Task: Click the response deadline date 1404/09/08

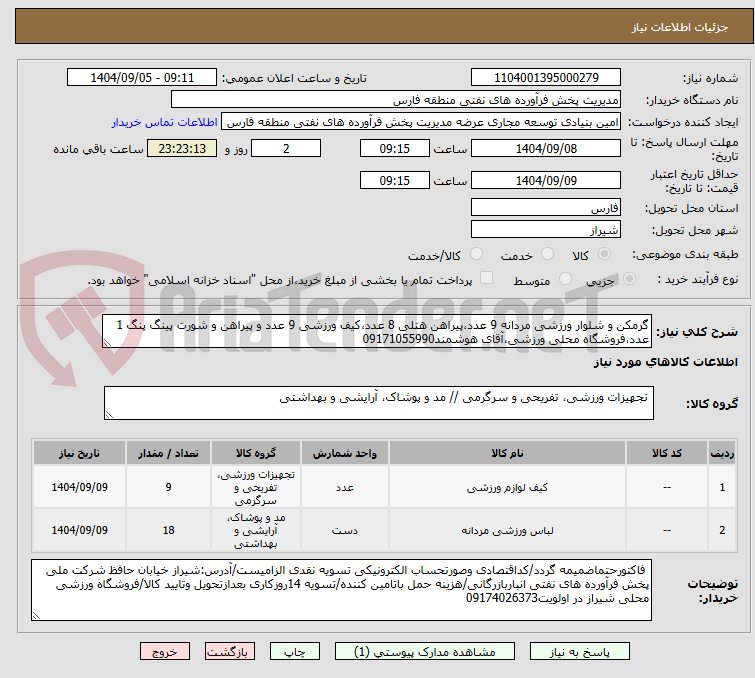Action: (x=546, y=148)
